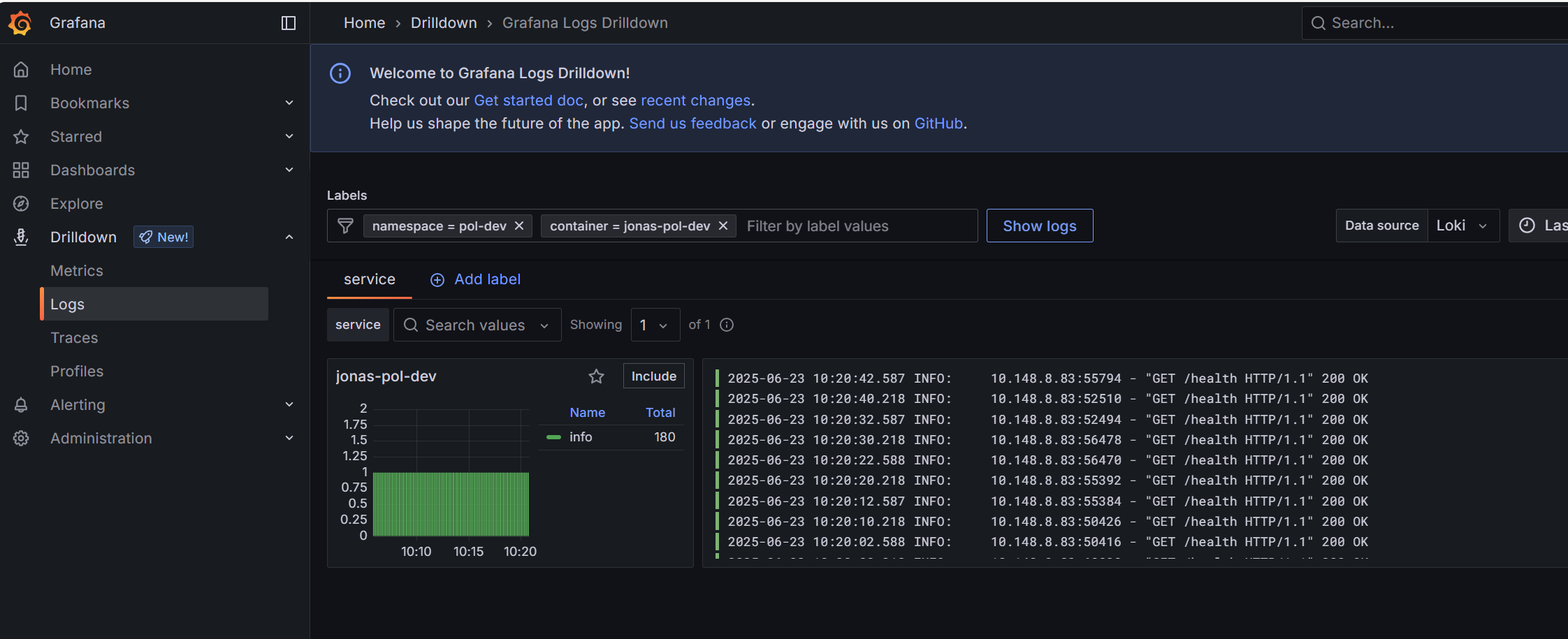Click the log line at 10:20:30.218

[x=1048, y=440]
